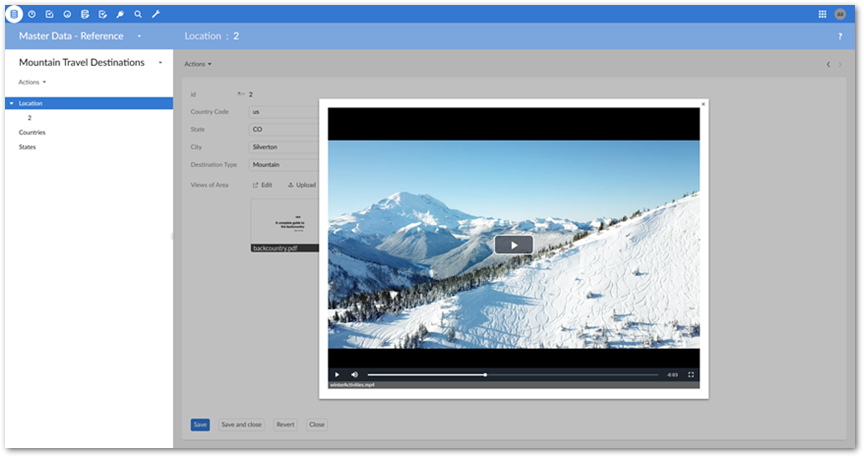Click the Revert button
Screen dimensions: 864x457
[x=285, y=424]
